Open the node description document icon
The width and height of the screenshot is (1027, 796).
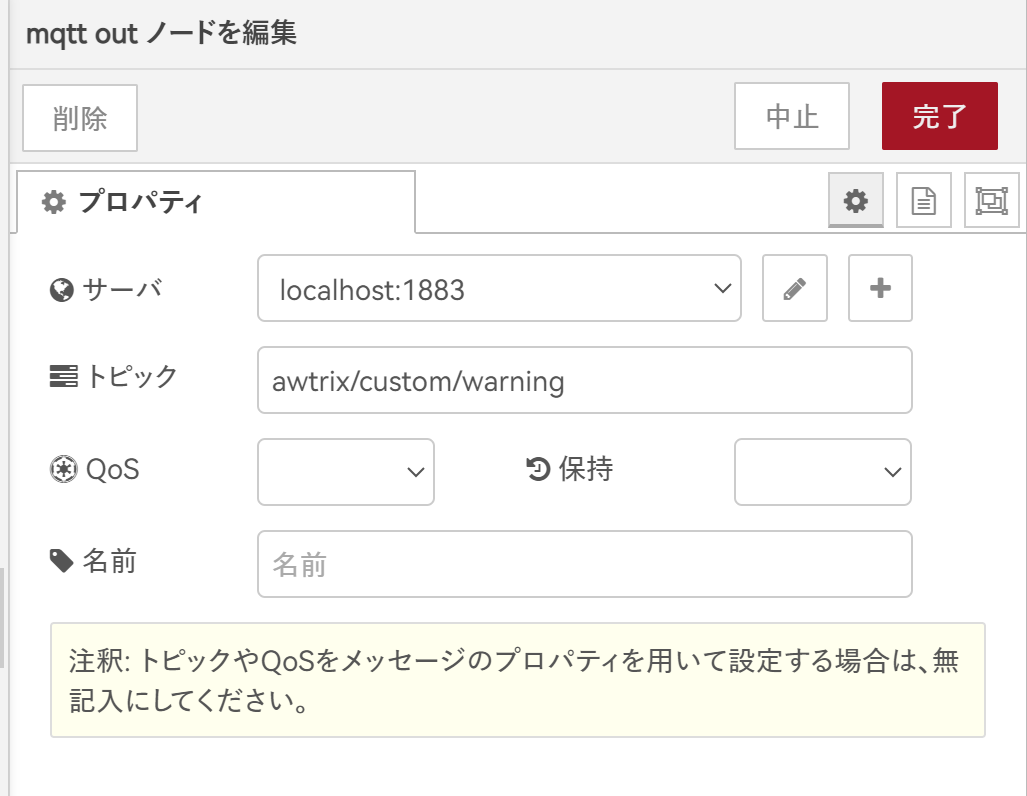click(x=923, y=200)
